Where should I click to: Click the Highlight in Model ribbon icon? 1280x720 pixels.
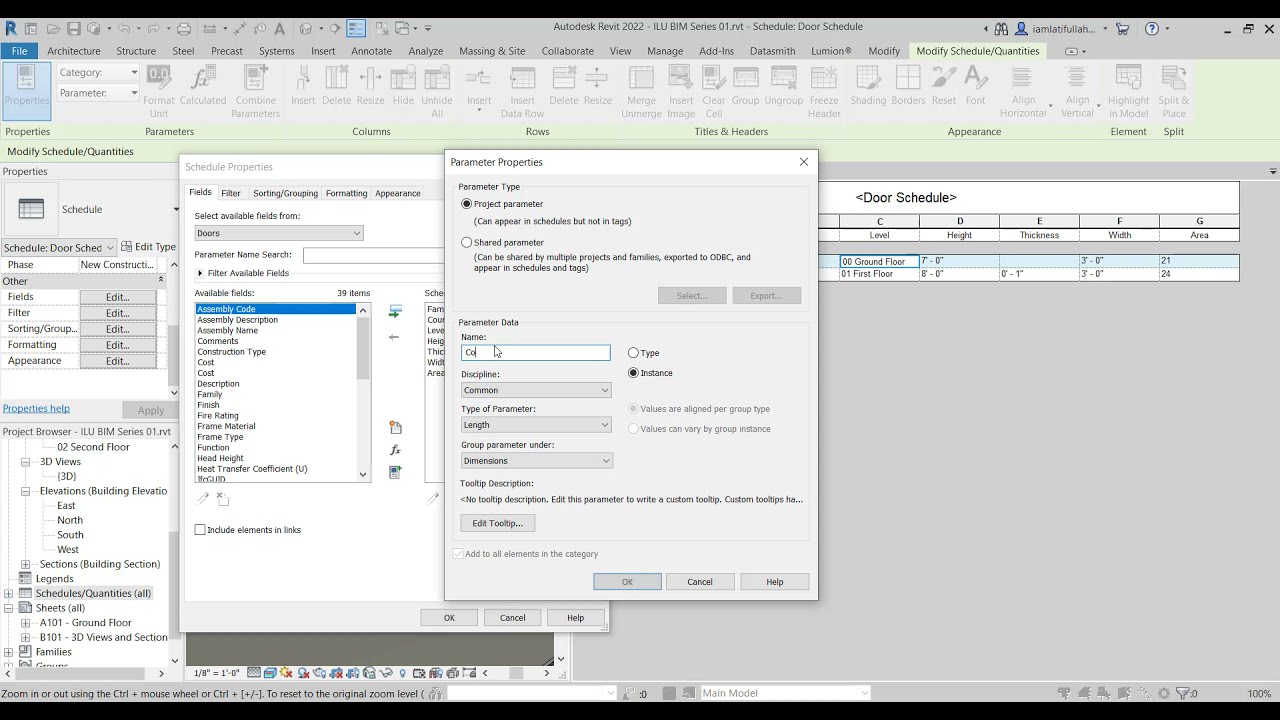click(x=1128, y=90)
